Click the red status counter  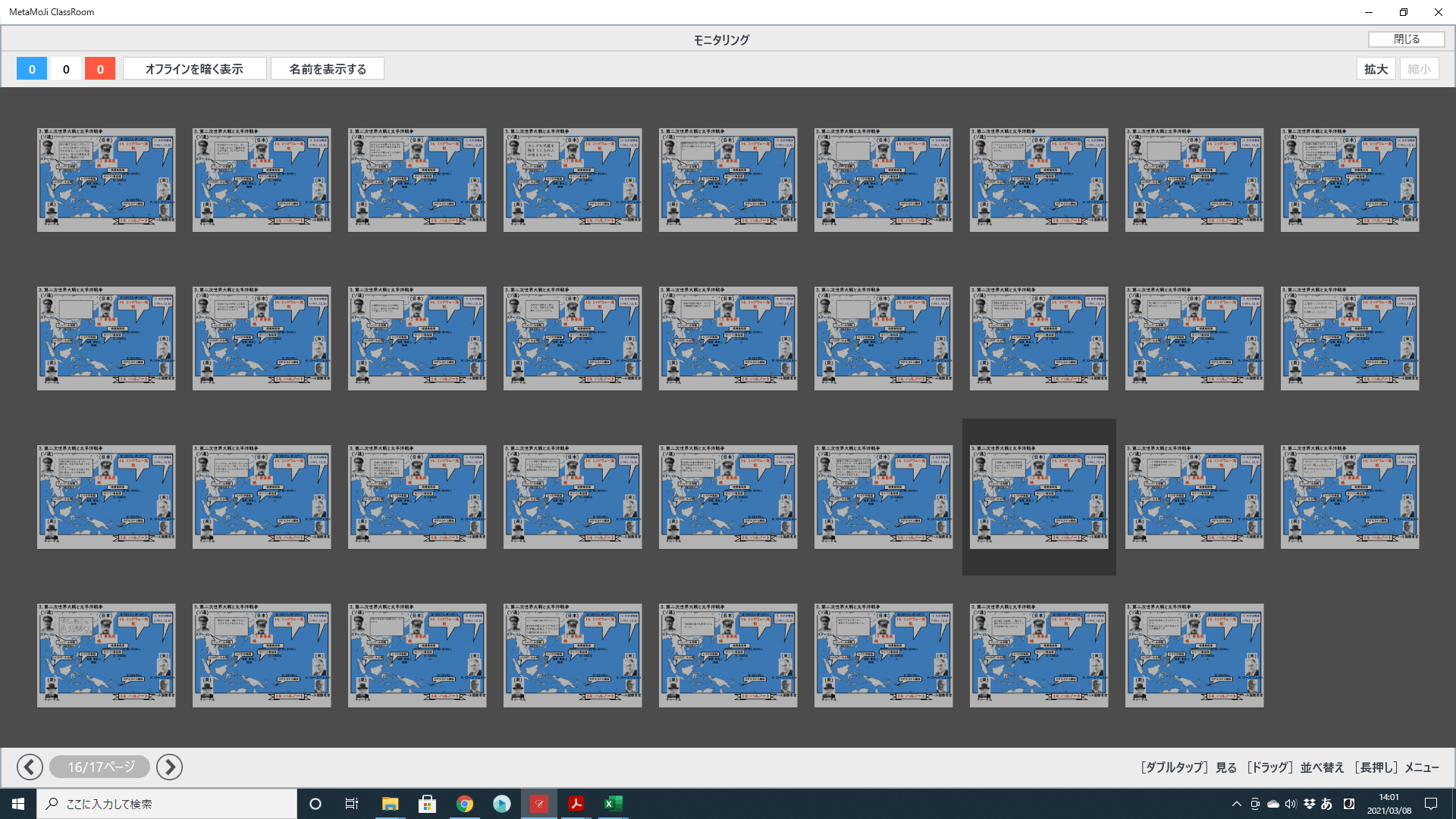[100, 69]
